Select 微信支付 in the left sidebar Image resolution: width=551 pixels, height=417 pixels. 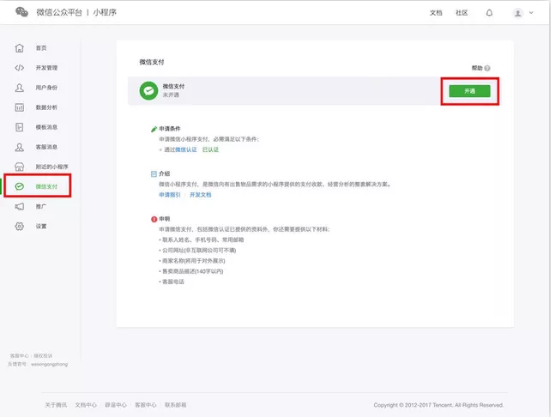tap(37, 186)
